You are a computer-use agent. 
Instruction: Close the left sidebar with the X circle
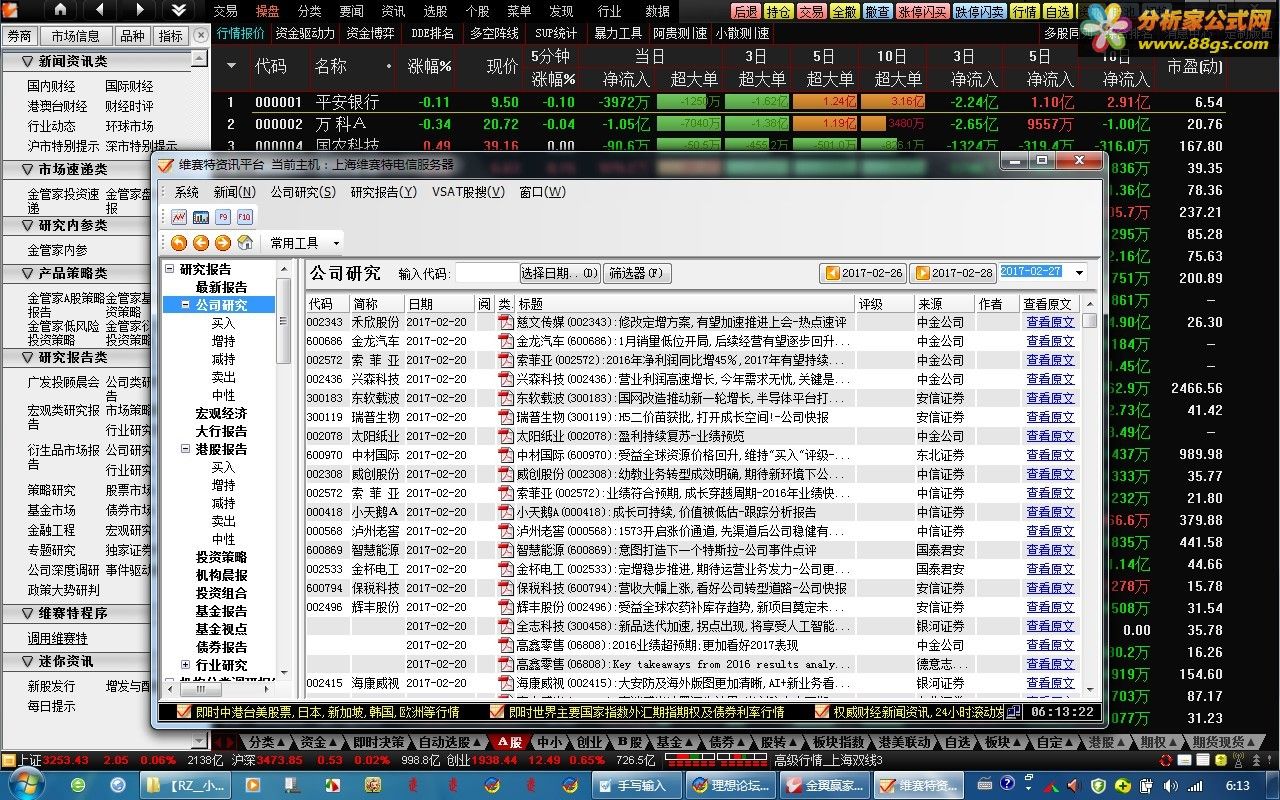[x=200, y=35]
